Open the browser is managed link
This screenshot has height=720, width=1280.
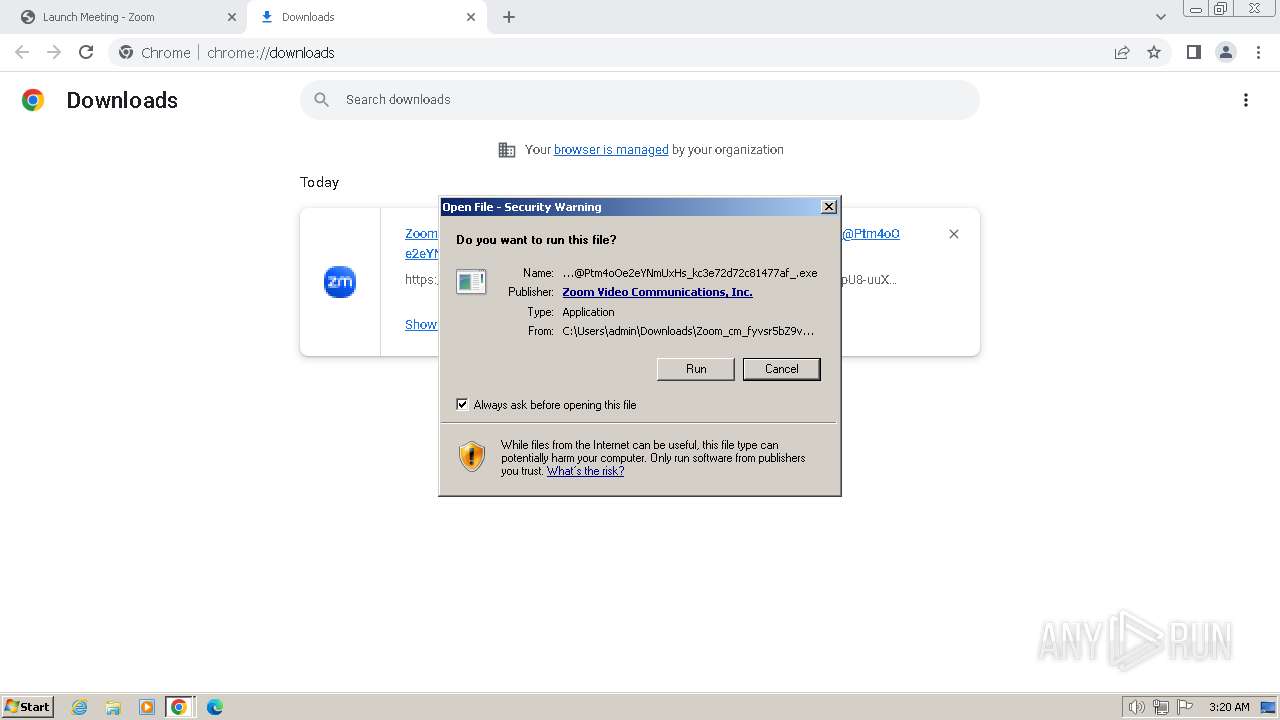pyautogui.click(x=611, y=150)
